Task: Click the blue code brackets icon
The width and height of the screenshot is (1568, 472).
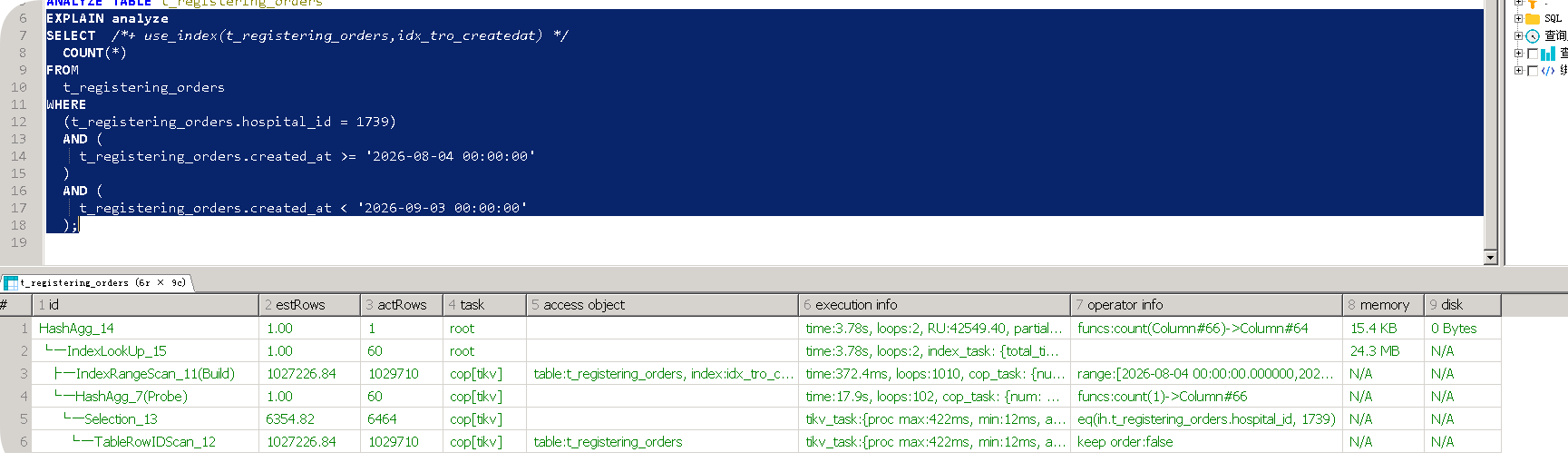Action: pos(1548,71)
